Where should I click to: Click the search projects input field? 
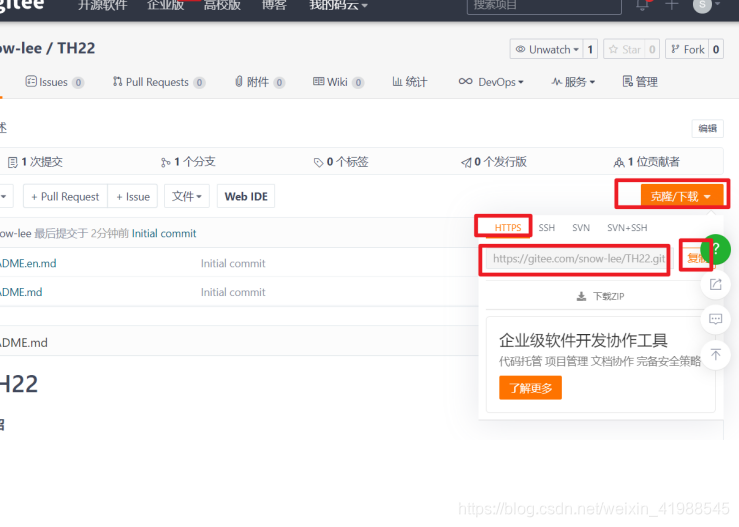[544, 6]
